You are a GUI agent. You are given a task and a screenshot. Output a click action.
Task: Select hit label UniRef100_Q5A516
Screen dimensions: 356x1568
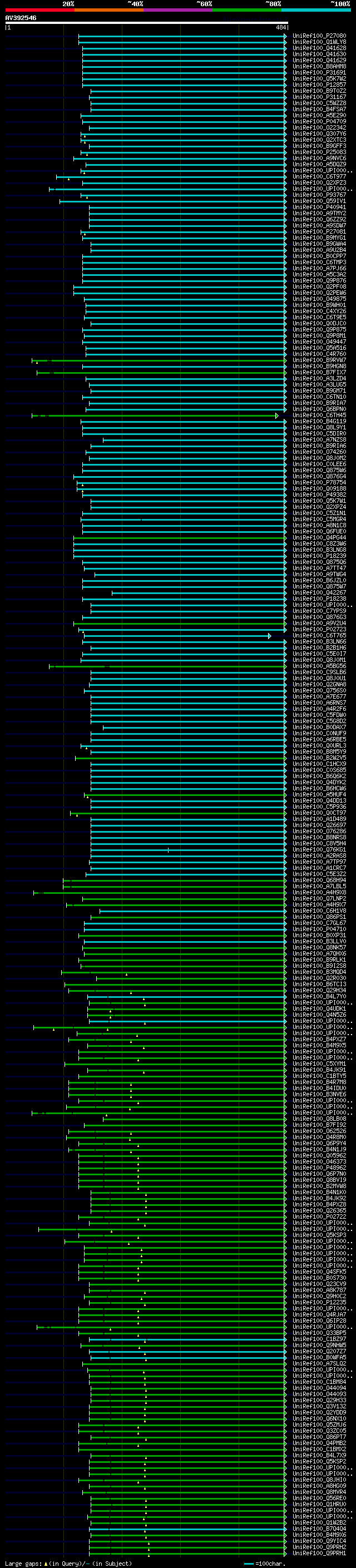tap(319, 348)
